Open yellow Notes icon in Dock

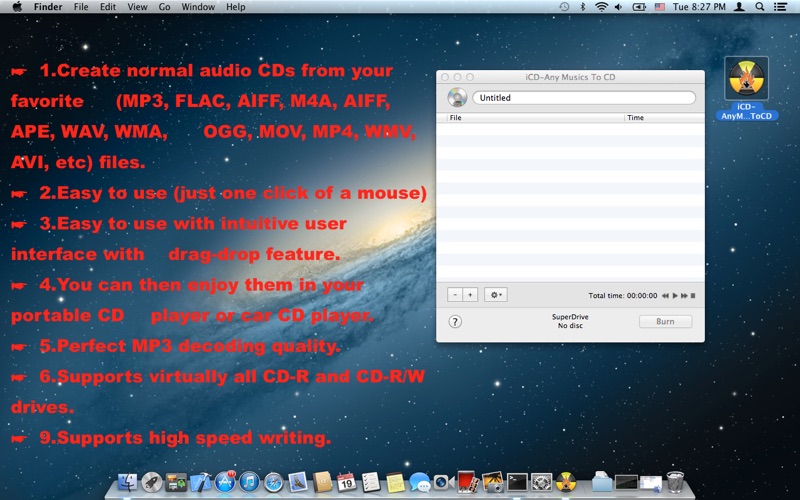pyautogui.click(x=395, y=482)
